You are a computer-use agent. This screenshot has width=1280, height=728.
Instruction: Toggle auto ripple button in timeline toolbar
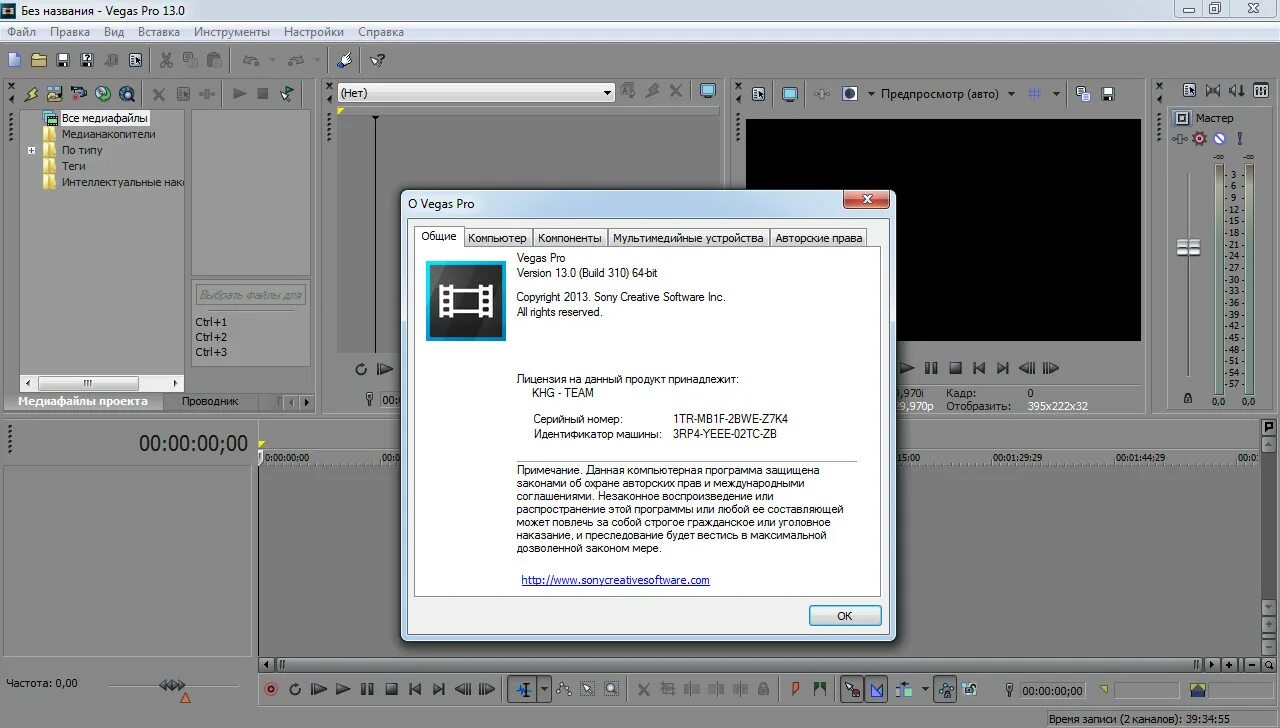905,690
